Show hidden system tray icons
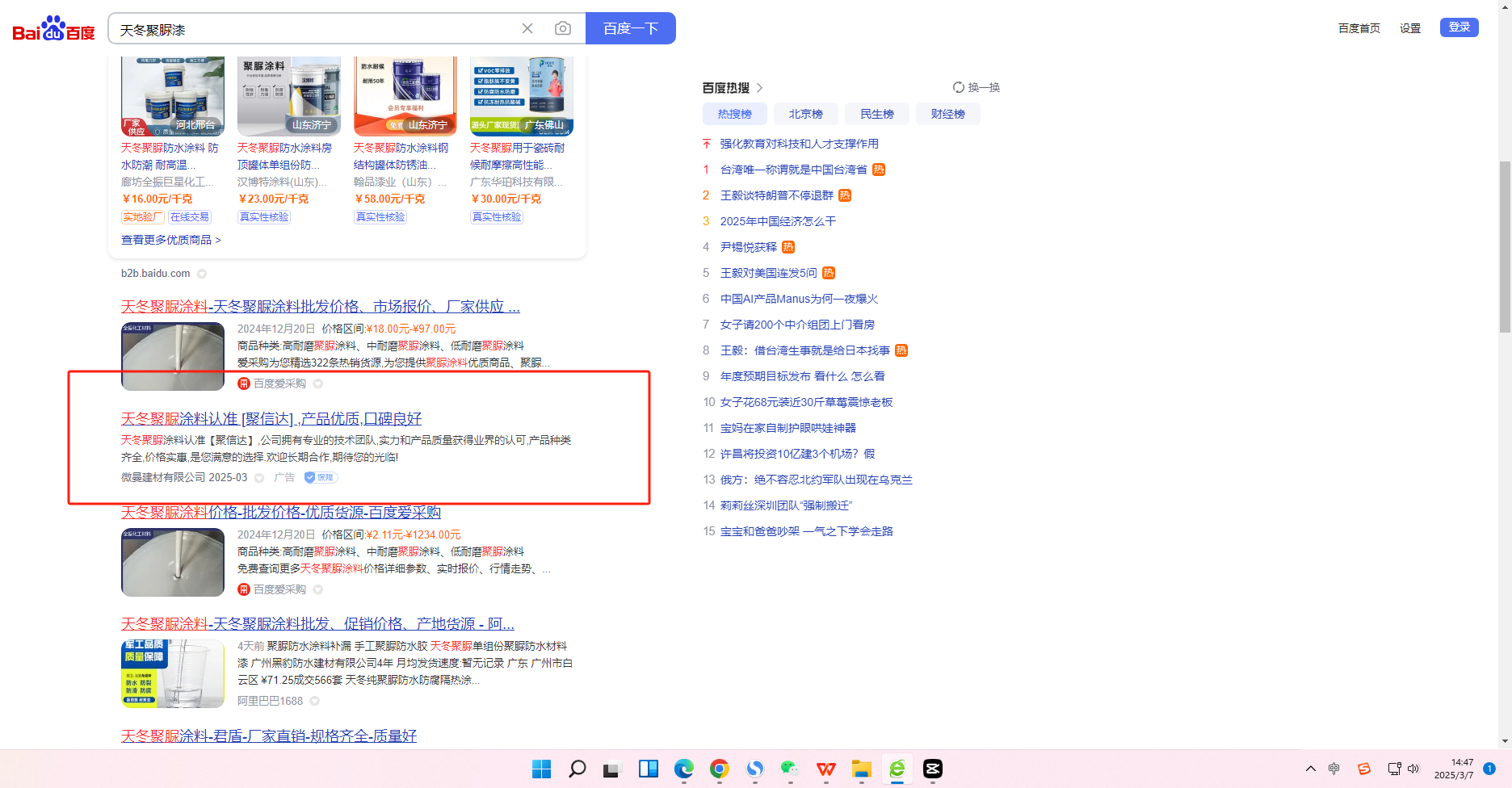Viewport: 1512px width, 788px height. point(1311,769)
